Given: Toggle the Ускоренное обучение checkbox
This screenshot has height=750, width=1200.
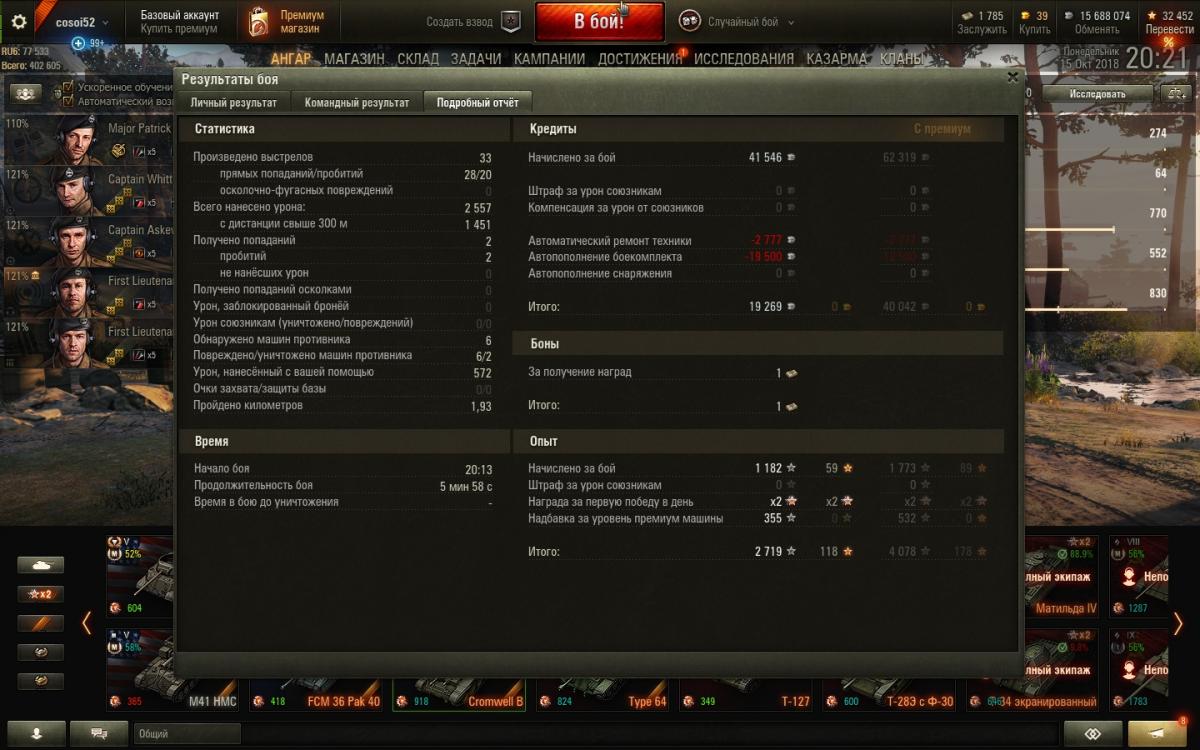Looking at the screenshot, I should pyautogui.click(x=68, y=87).
